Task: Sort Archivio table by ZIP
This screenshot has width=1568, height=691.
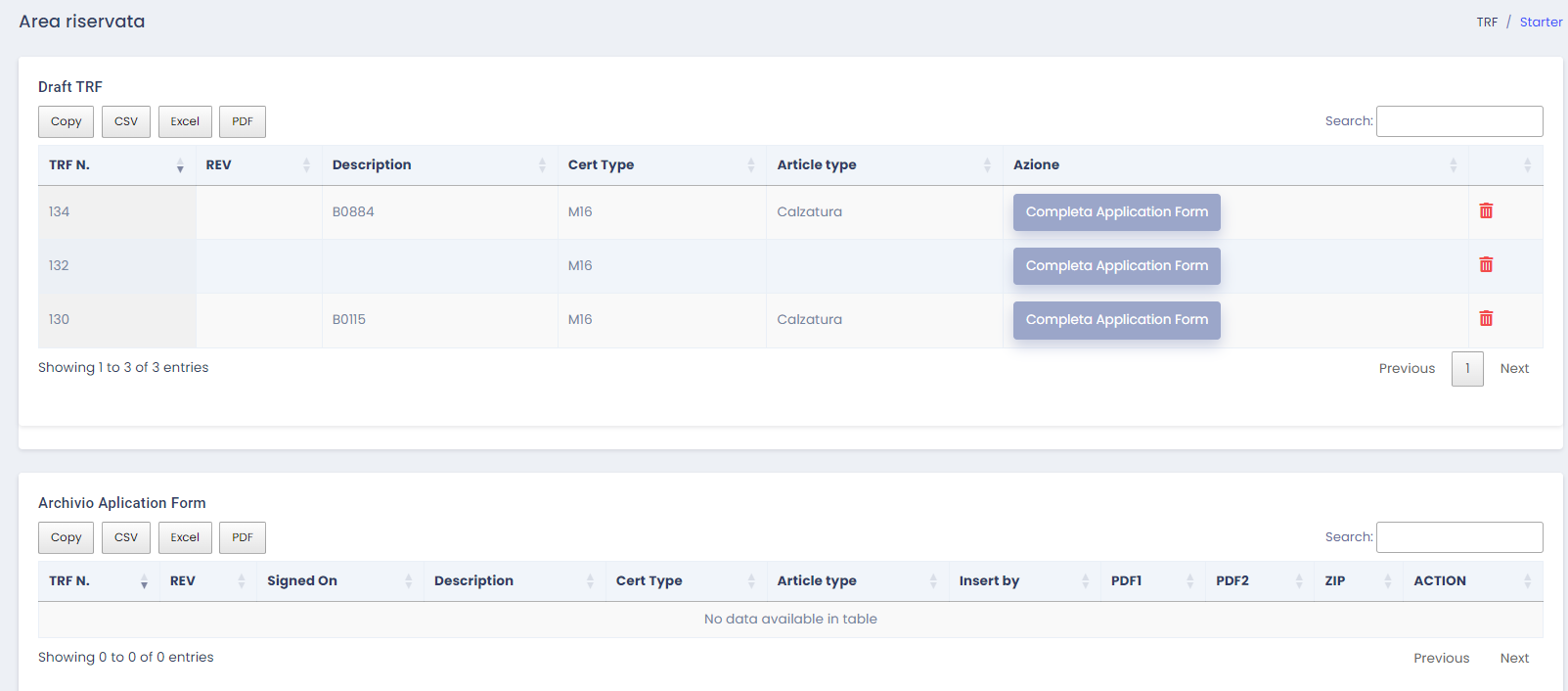Action: point(1359,581)
